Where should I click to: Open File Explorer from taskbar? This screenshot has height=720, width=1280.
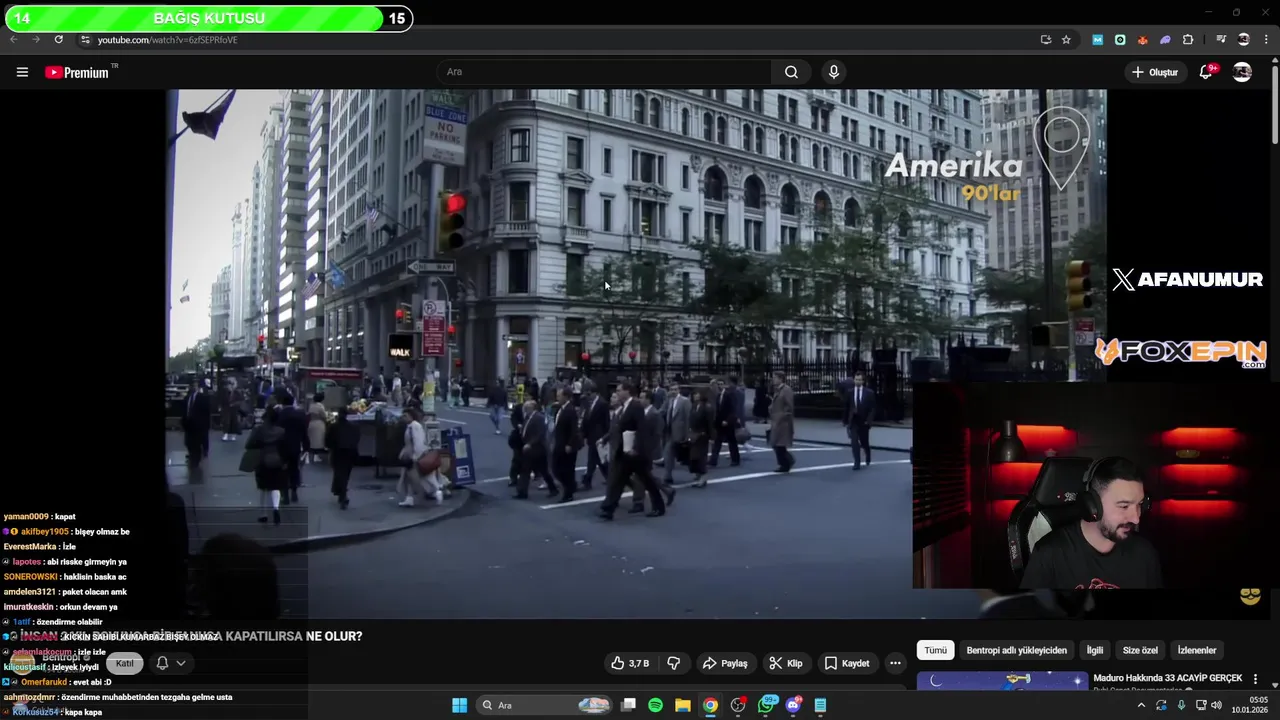(683, 705)
